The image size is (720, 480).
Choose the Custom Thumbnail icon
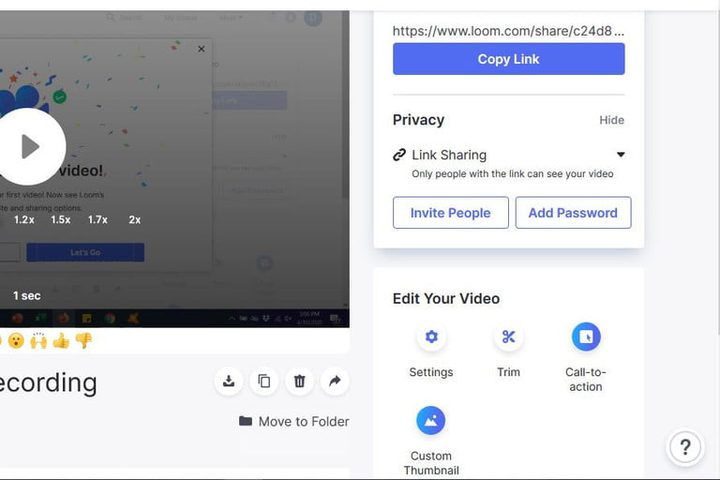point(431,420)
